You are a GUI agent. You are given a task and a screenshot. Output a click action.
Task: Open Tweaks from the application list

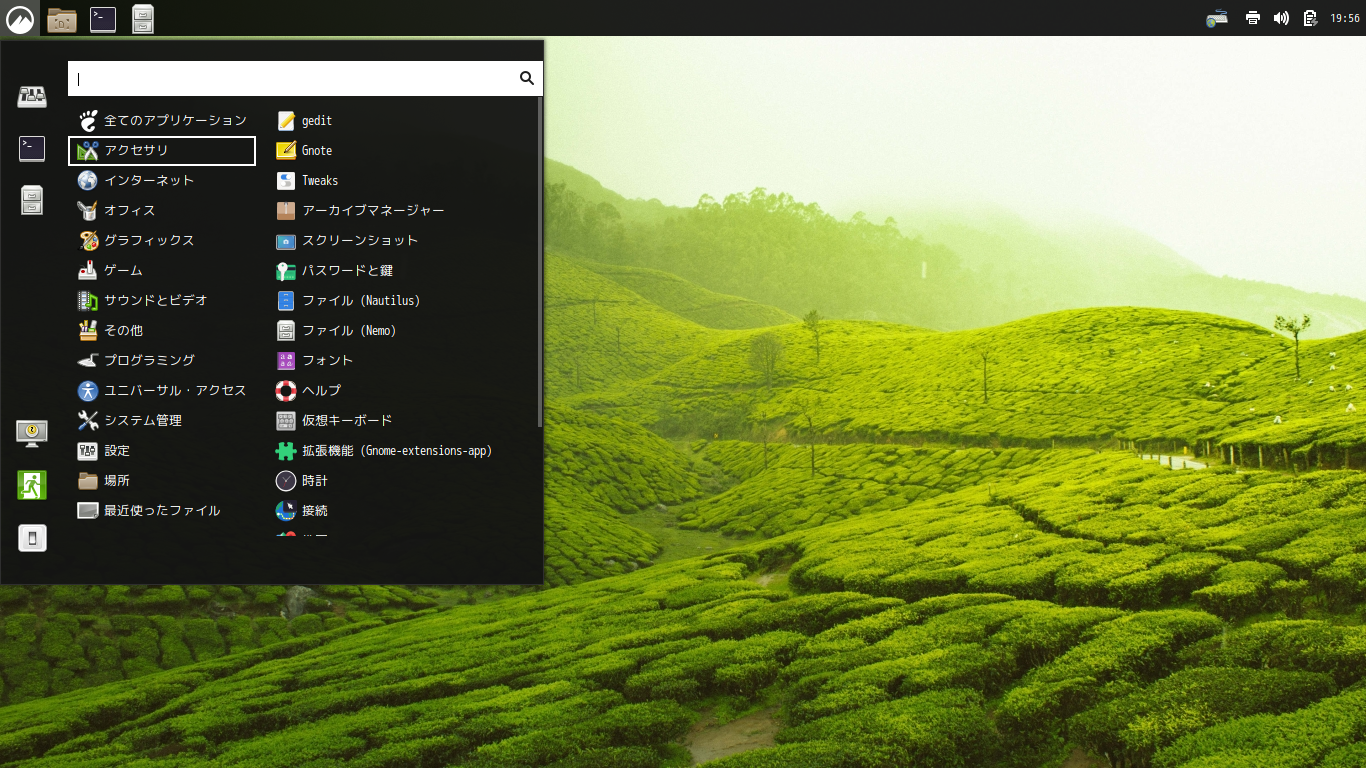coord(307,181)
